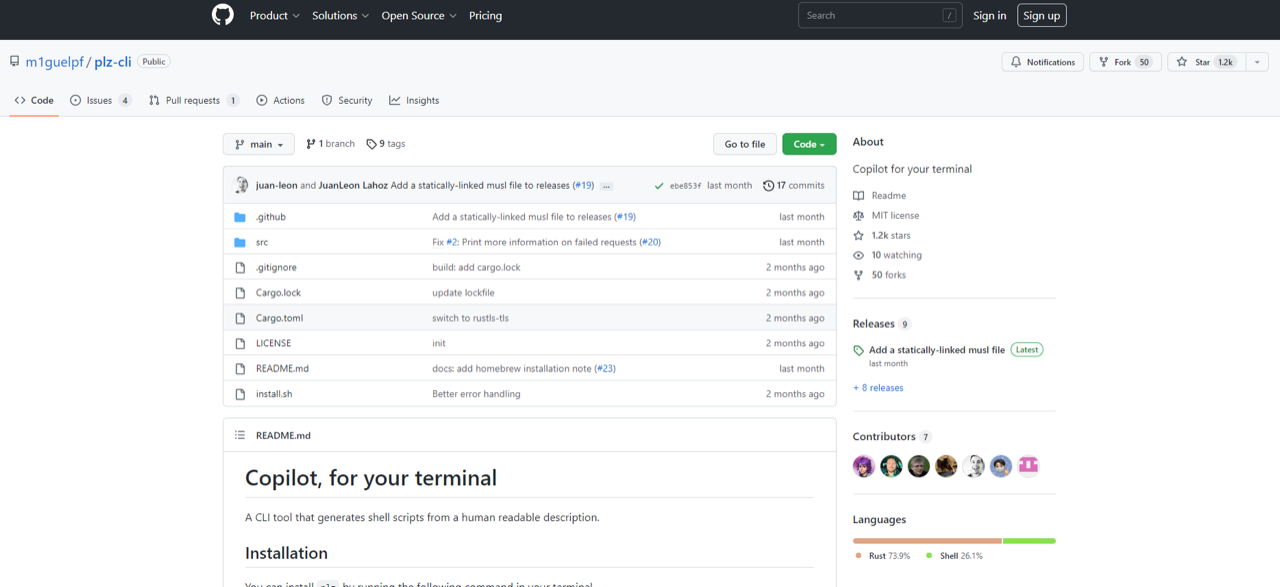Click the commit history clock icon
Viewport: 1280px width, 587px height.
click(x=768, y=185)
